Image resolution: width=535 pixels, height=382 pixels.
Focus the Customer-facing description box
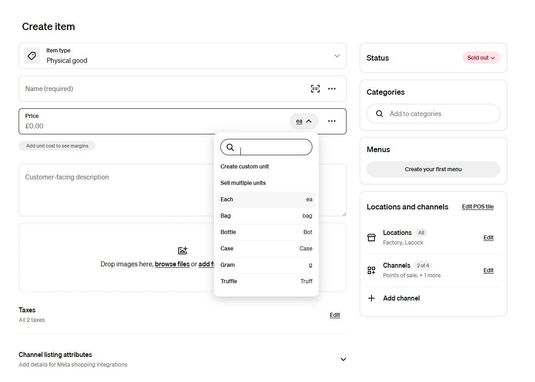coord(183,190)
